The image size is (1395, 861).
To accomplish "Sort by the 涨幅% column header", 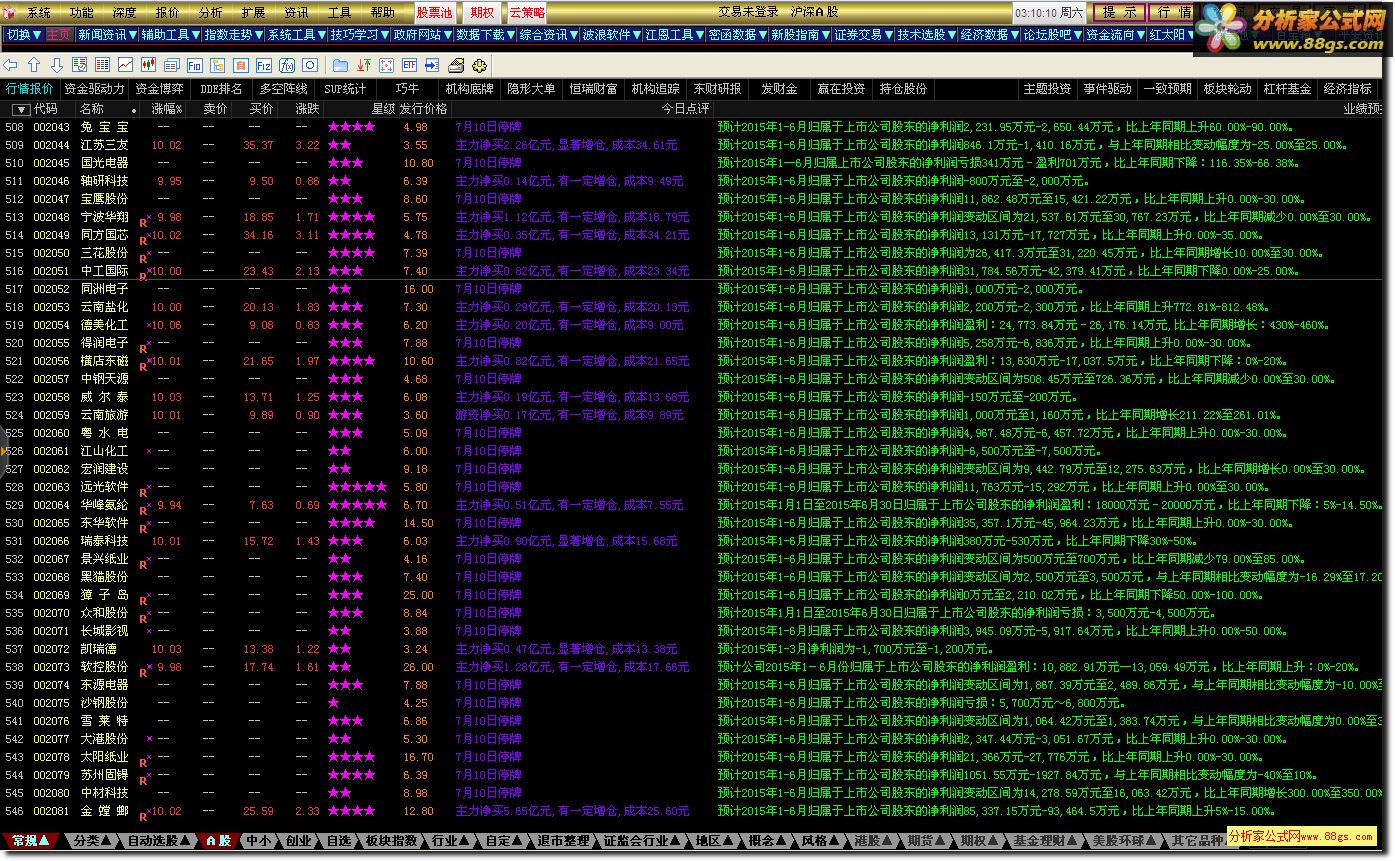I will pyautogui.click(x=167, y=109).
